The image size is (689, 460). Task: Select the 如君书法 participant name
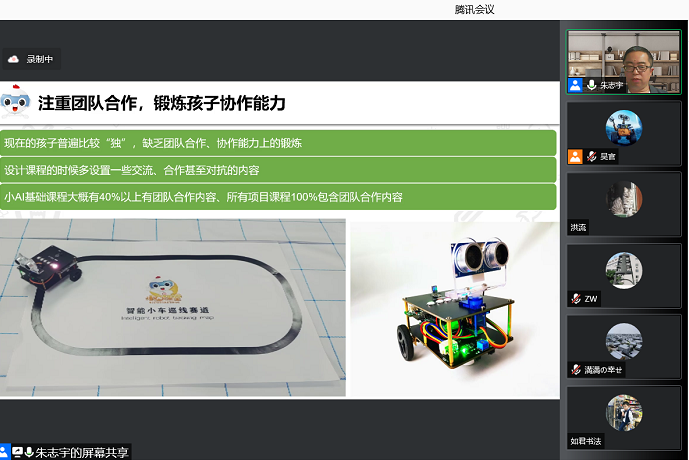coord(586,441)
